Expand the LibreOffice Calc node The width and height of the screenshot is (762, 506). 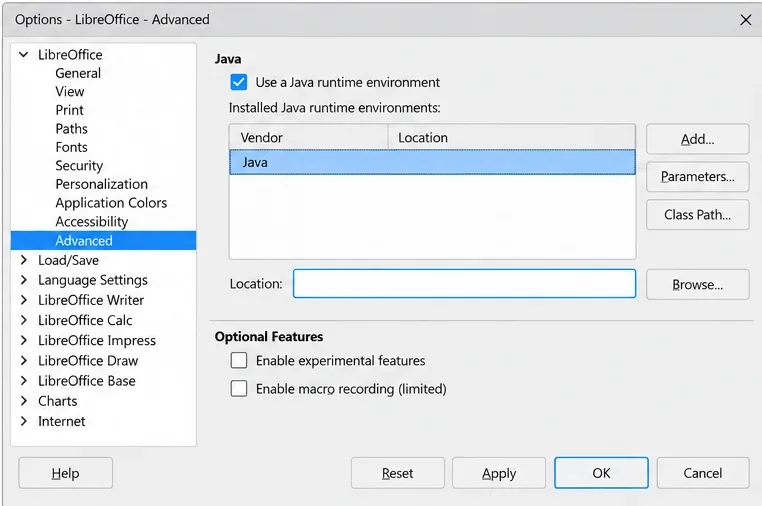tap(23, 320)
